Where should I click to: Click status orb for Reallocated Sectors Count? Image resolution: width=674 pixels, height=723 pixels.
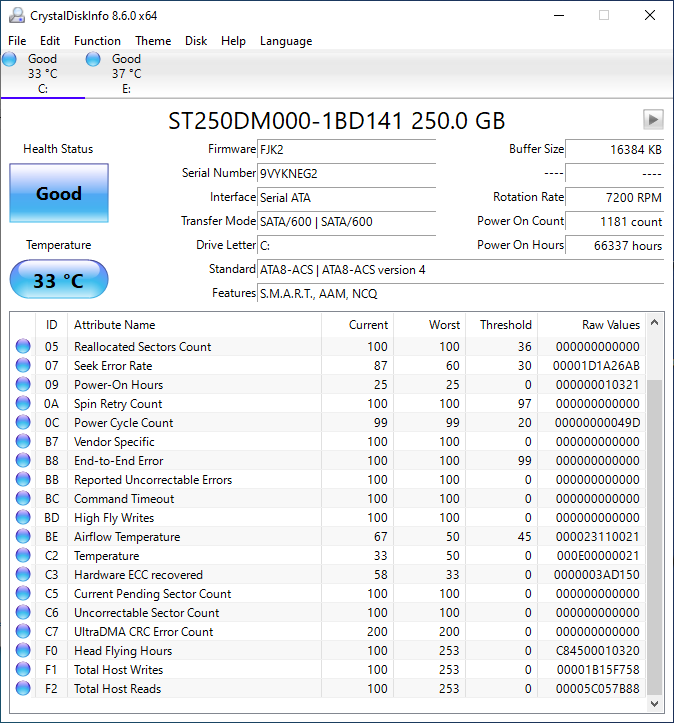pyautogui.click(x=23, y=346)
